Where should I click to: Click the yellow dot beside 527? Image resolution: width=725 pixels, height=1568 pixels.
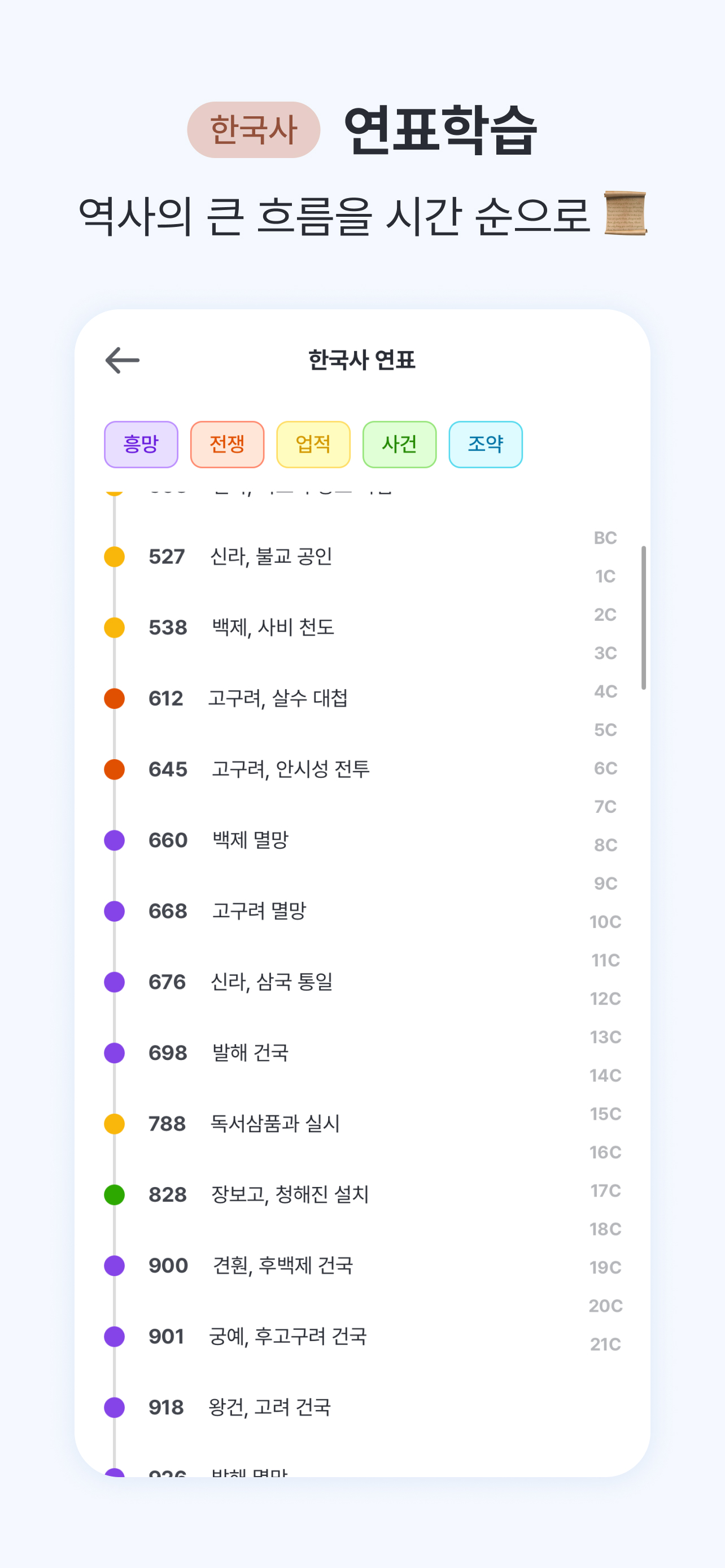(115, 557)
